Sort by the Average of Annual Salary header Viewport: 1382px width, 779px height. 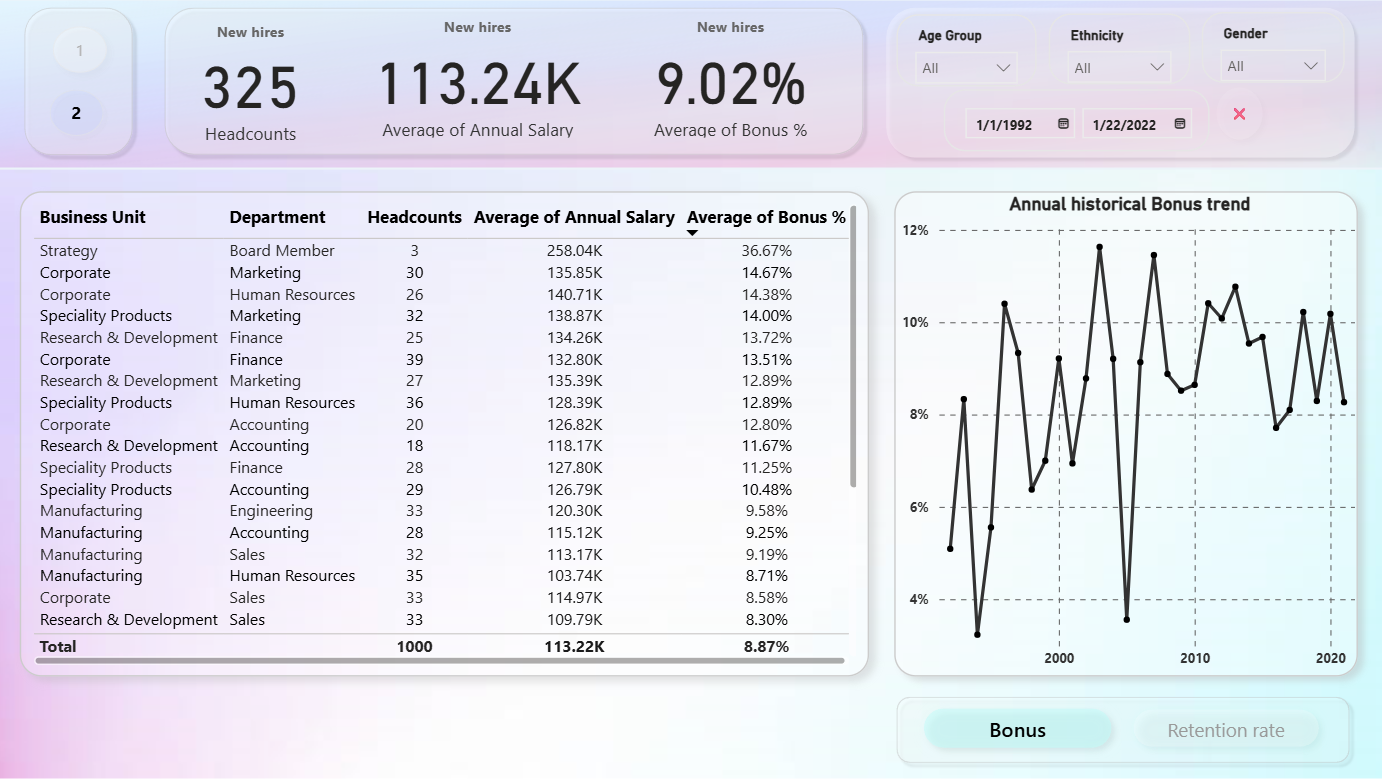(574, 217)
